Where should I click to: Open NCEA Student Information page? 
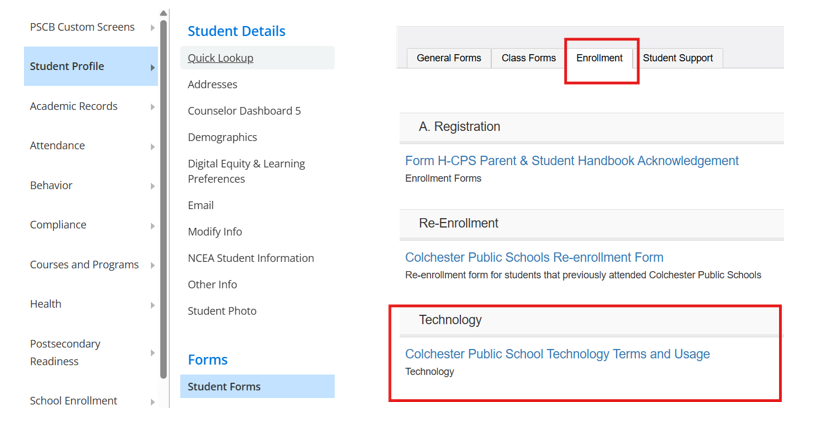[251, 258]
